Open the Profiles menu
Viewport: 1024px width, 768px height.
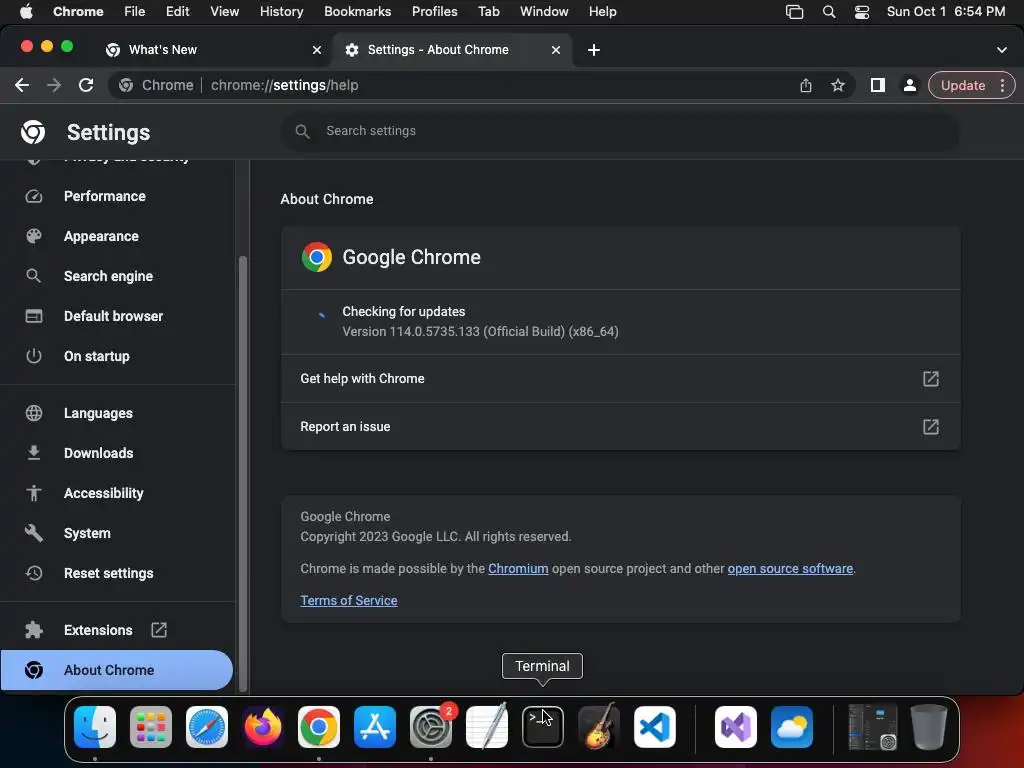pos(434,12)
